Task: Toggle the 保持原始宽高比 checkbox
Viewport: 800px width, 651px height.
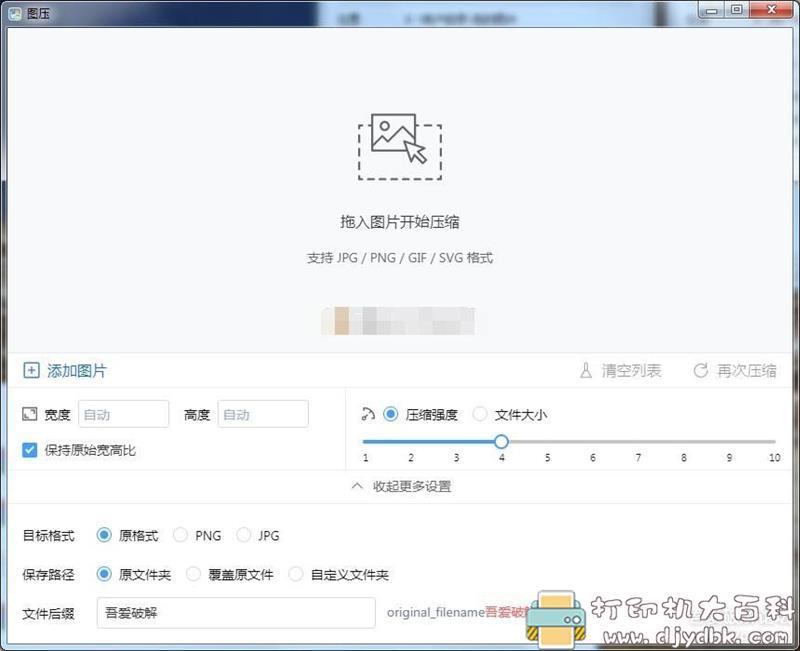Action: [30, 450]
